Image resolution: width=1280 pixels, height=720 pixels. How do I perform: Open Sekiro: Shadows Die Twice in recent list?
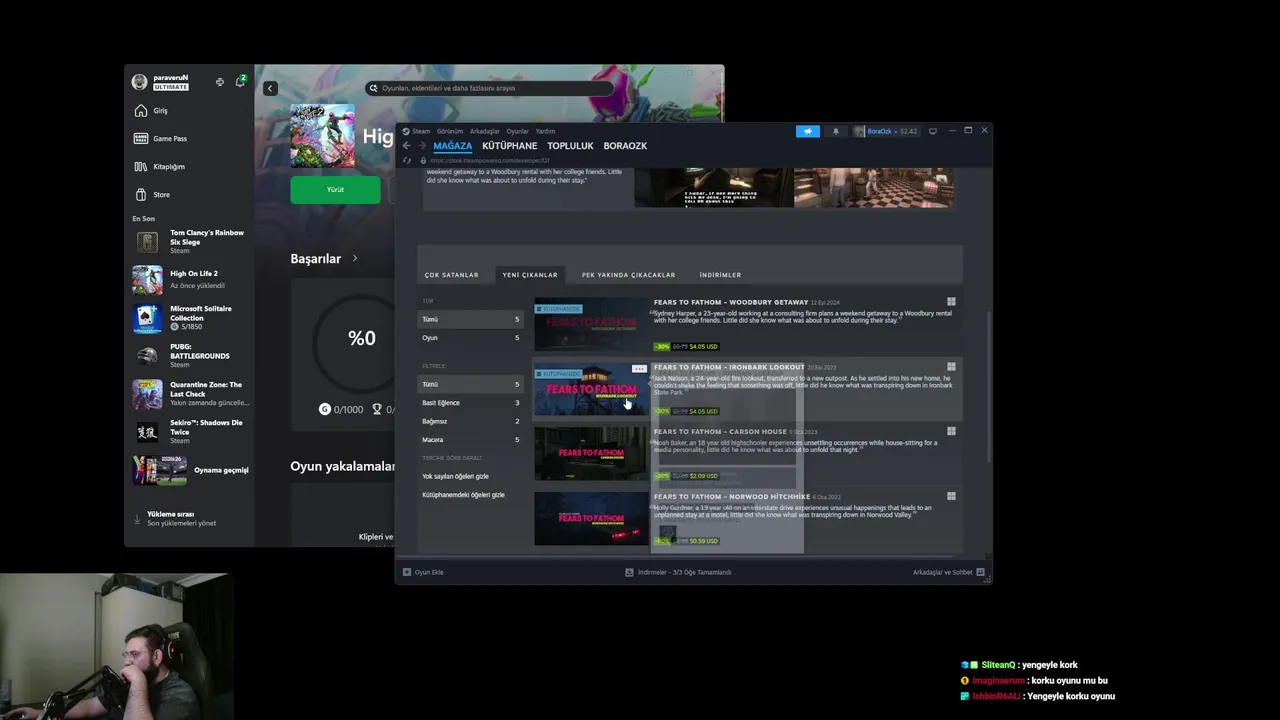point(190,432)
